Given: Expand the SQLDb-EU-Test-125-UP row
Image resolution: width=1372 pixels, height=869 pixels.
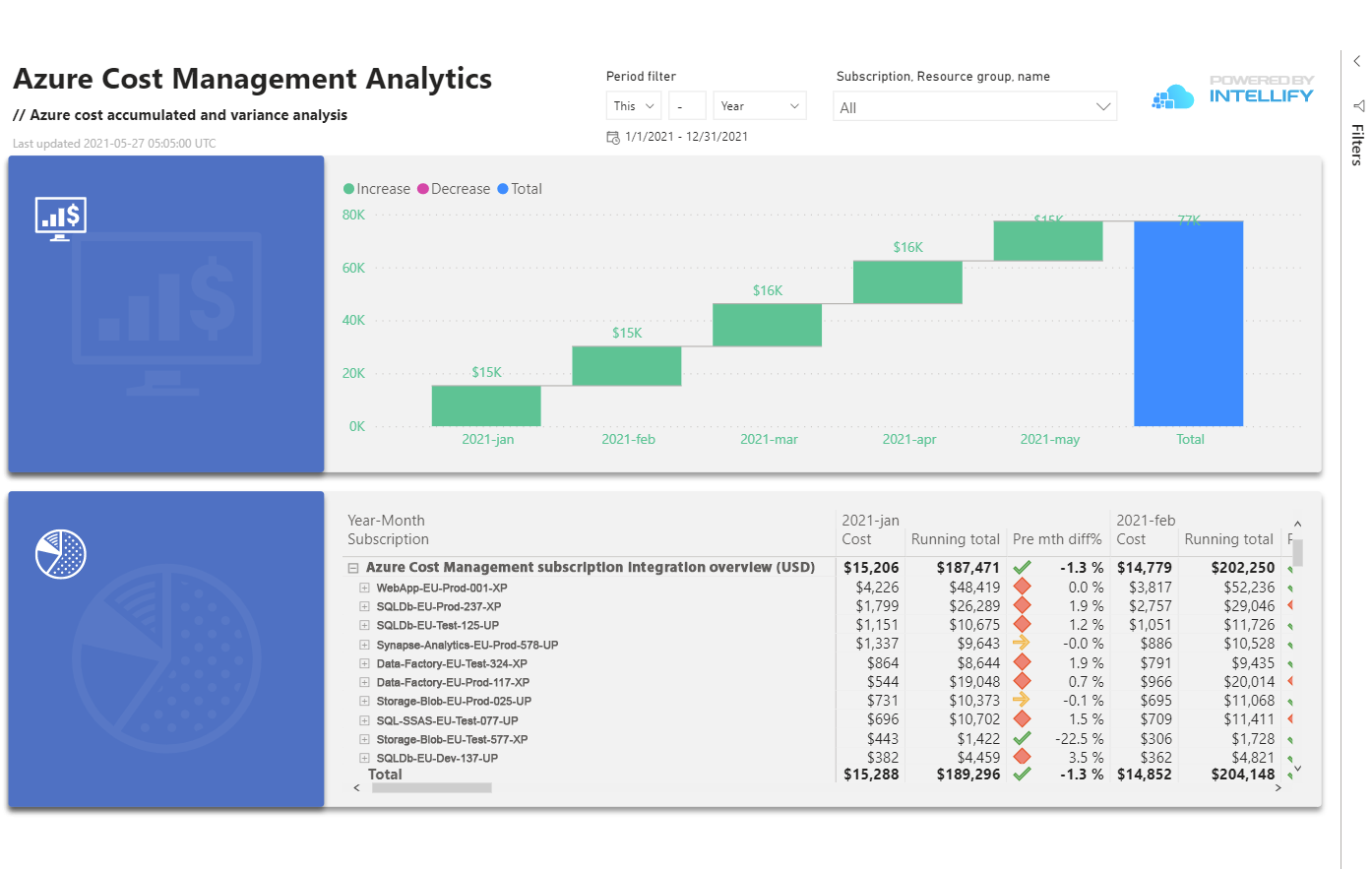Looking at the screenshot, I should [364, 625].
